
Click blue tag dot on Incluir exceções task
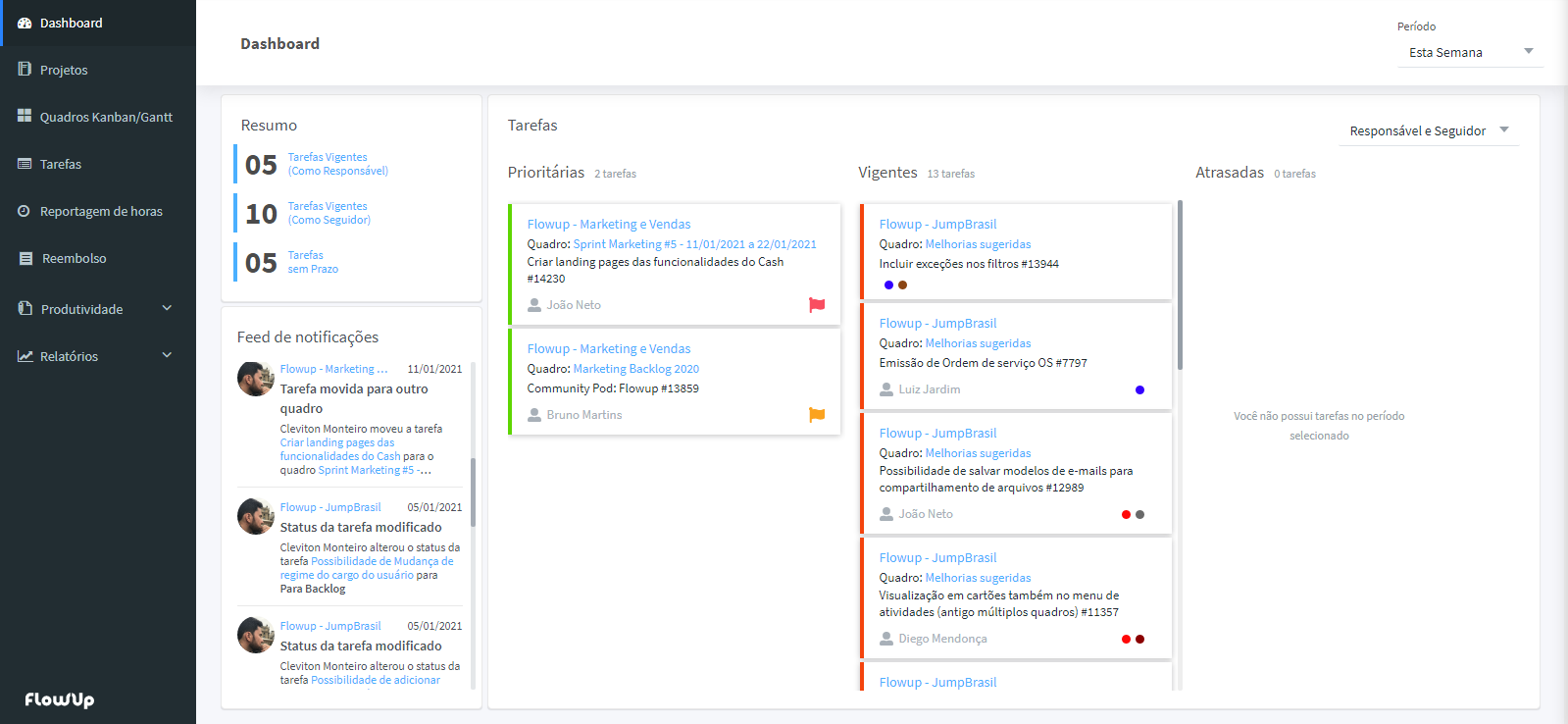pos(888,285)
